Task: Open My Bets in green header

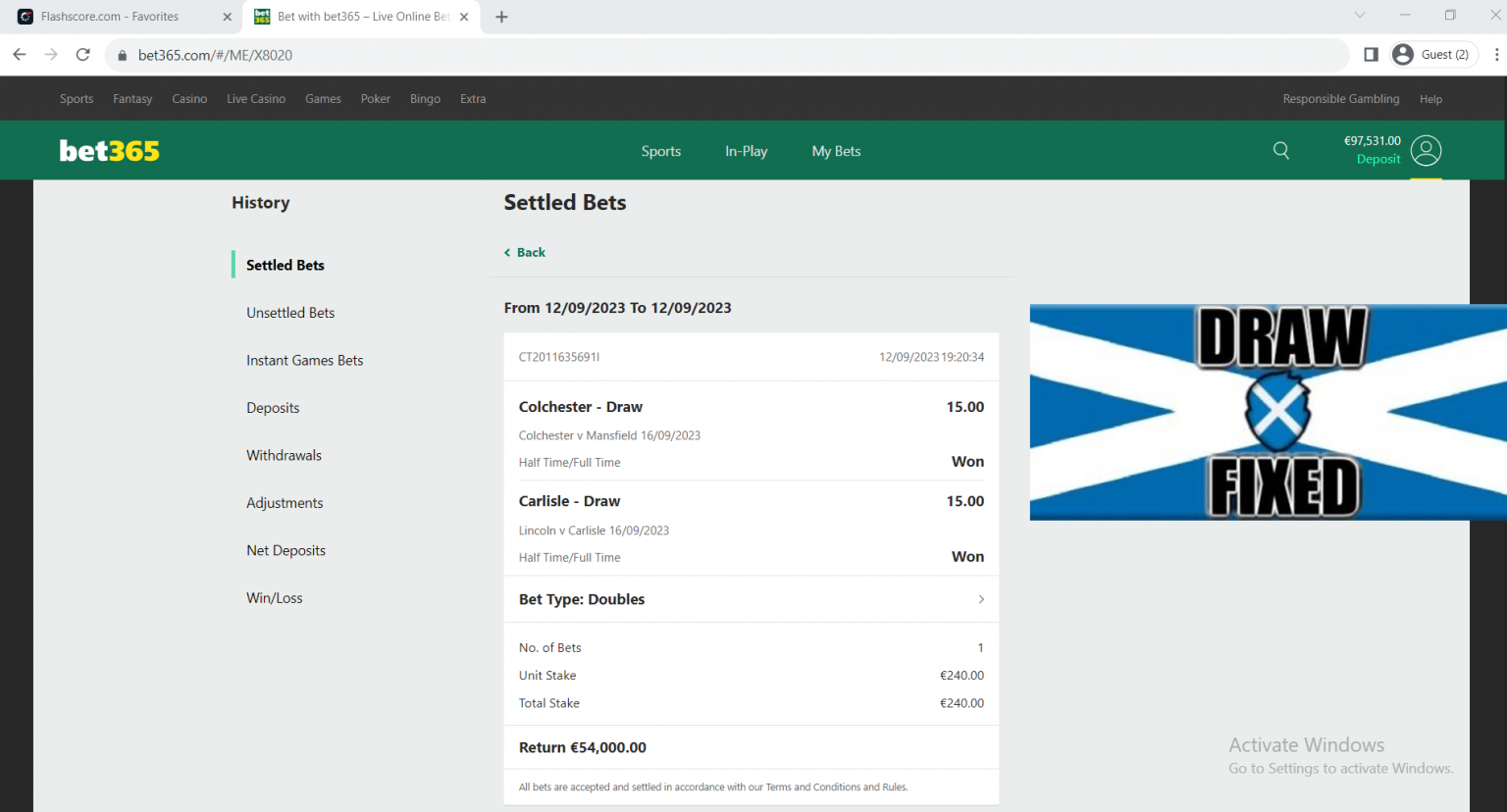Action: (x=837, y=151)
